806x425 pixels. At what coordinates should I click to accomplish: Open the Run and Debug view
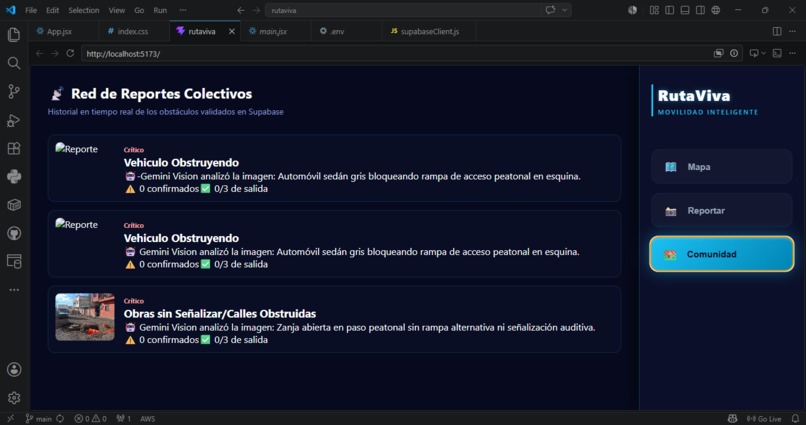pos(14,120)
